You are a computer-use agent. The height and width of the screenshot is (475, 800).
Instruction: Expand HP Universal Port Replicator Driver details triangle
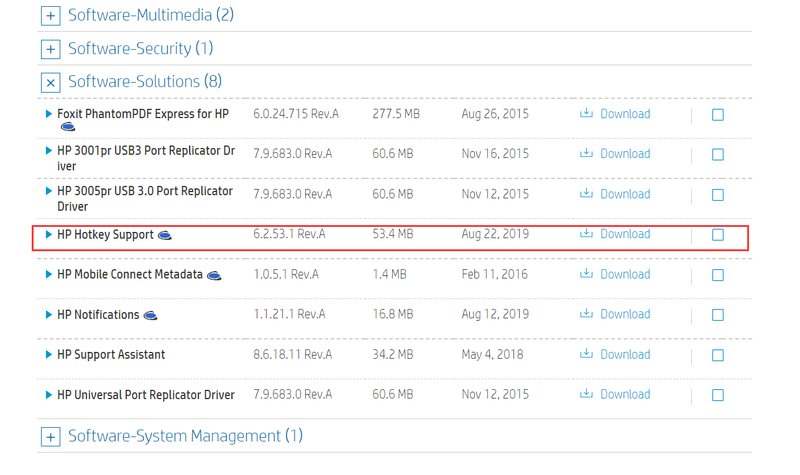(48, 395)
